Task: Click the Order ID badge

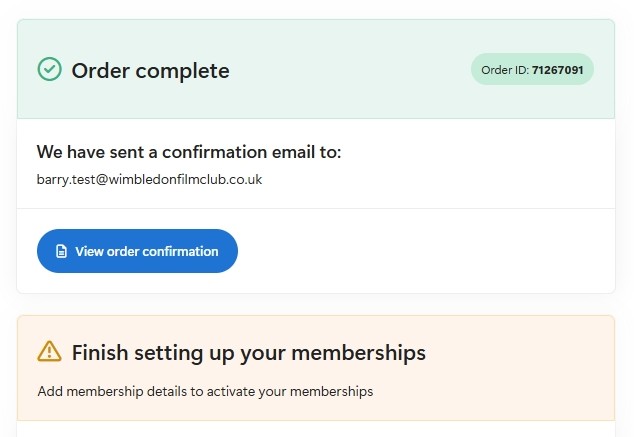Action: tap(532, 70)
